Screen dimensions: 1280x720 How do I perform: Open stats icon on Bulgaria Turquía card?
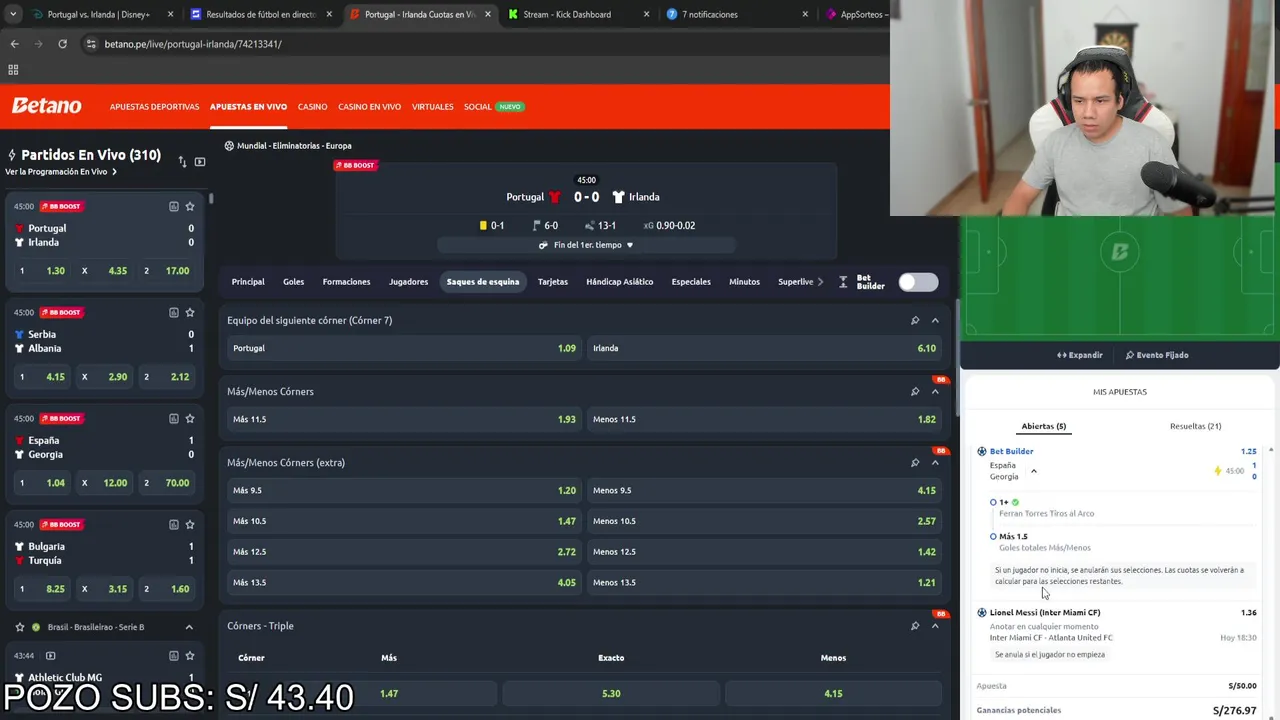(173, 524)
